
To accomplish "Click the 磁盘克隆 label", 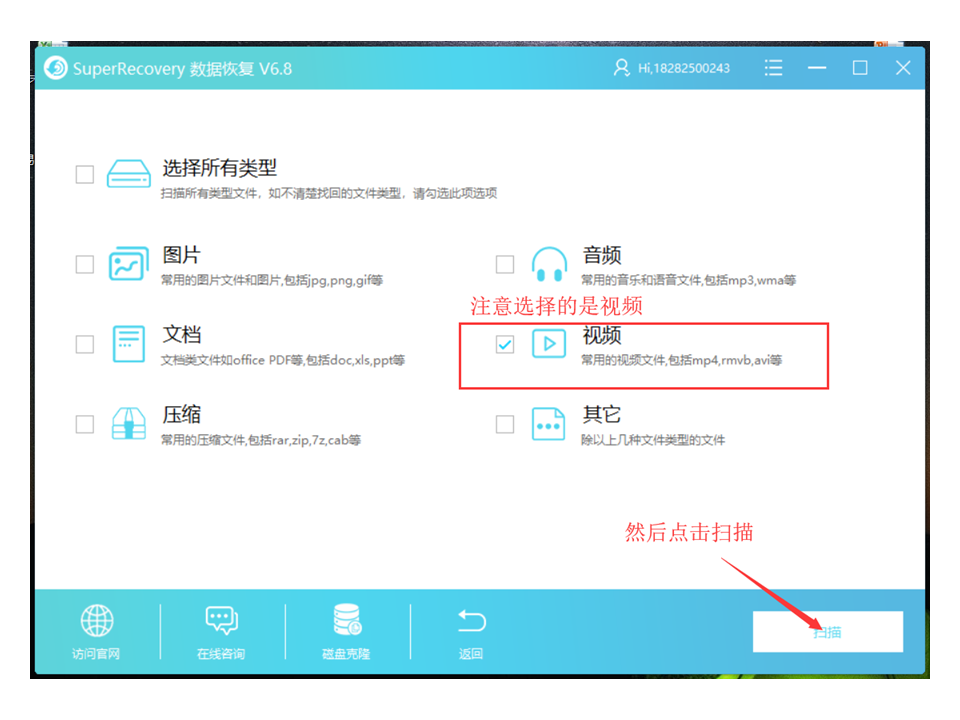I will [x=347, y=654].
